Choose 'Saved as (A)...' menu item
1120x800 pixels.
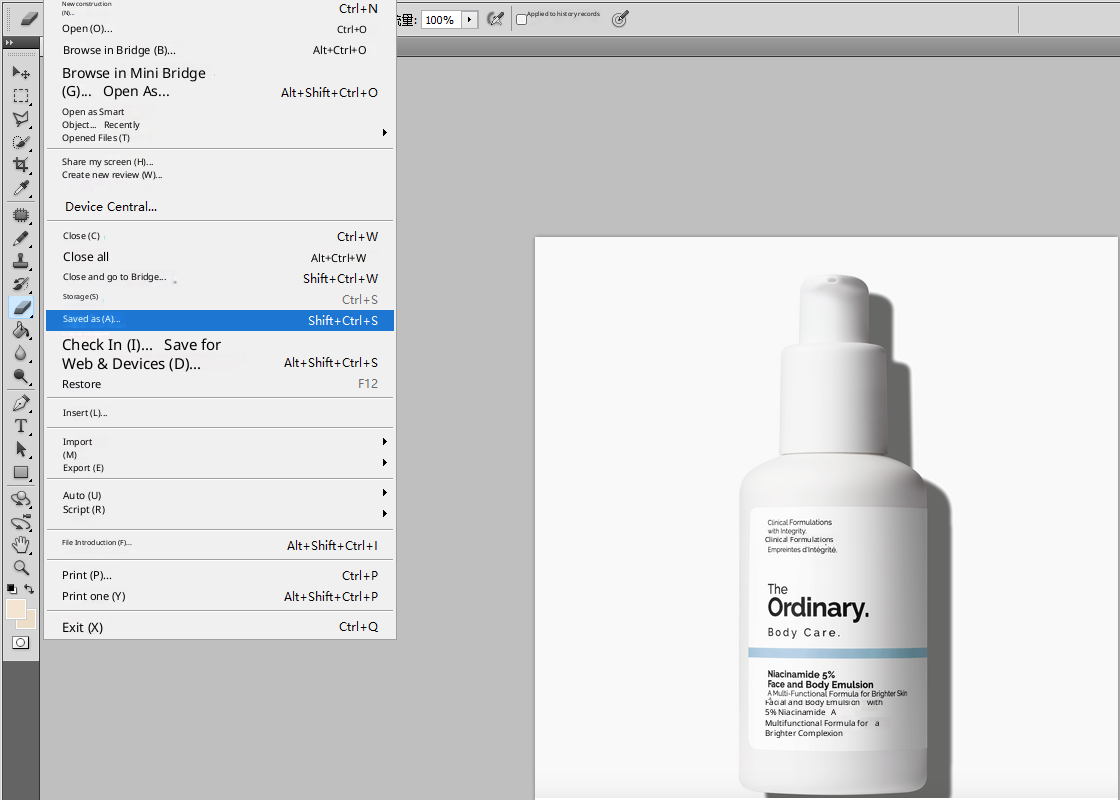coord(220,320)
